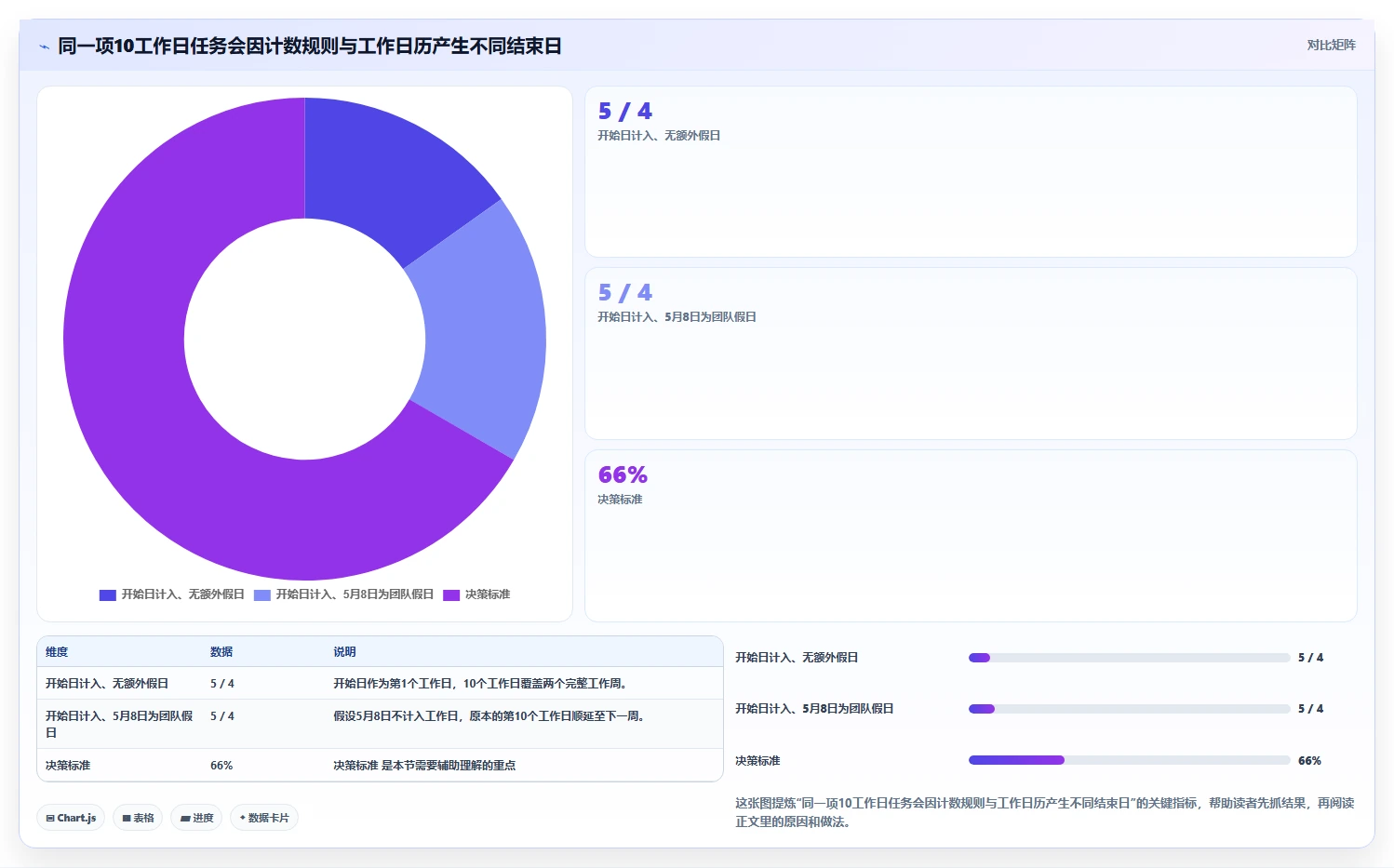Click the summary paragraph starting 这张图提炼

[x=1044, y=812]
